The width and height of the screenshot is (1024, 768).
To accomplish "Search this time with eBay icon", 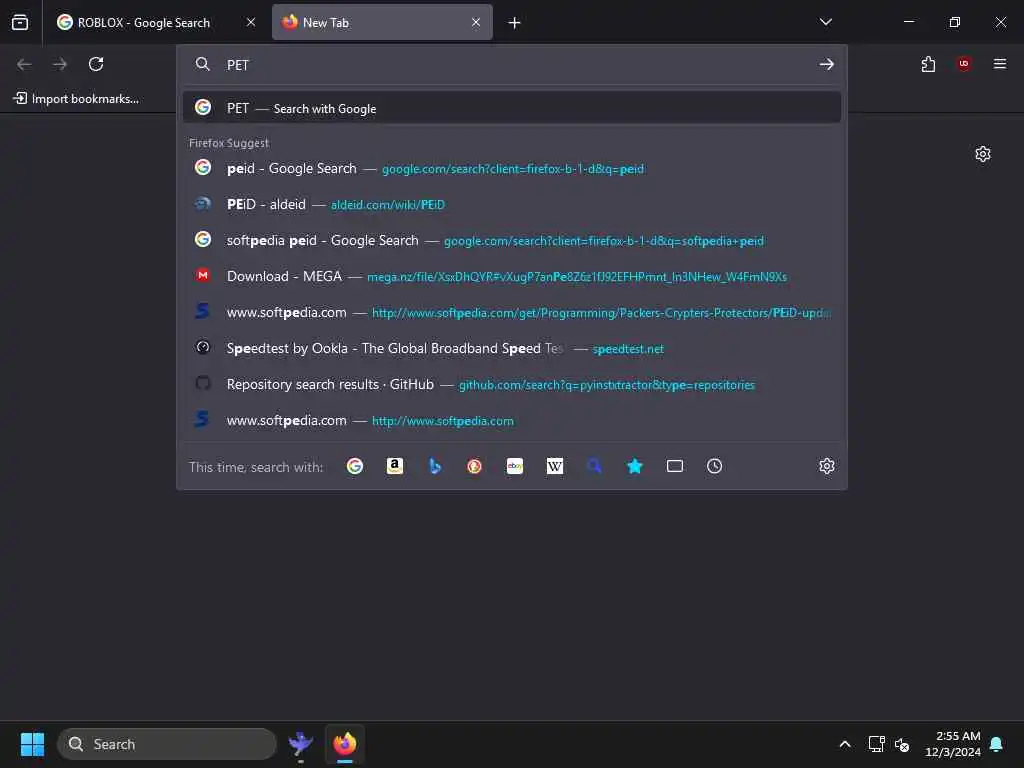I will click(x=515, y=466).
